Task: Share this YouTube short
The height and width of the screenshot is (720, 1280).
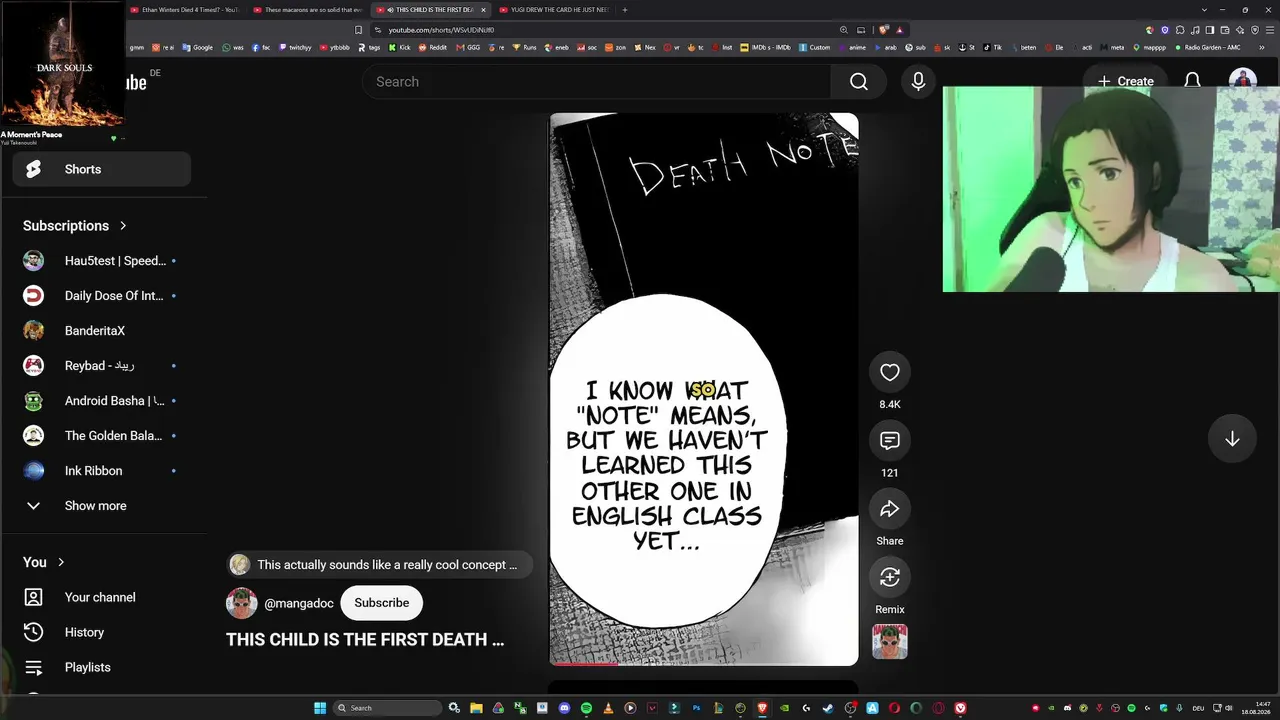Action: [889, 509]
